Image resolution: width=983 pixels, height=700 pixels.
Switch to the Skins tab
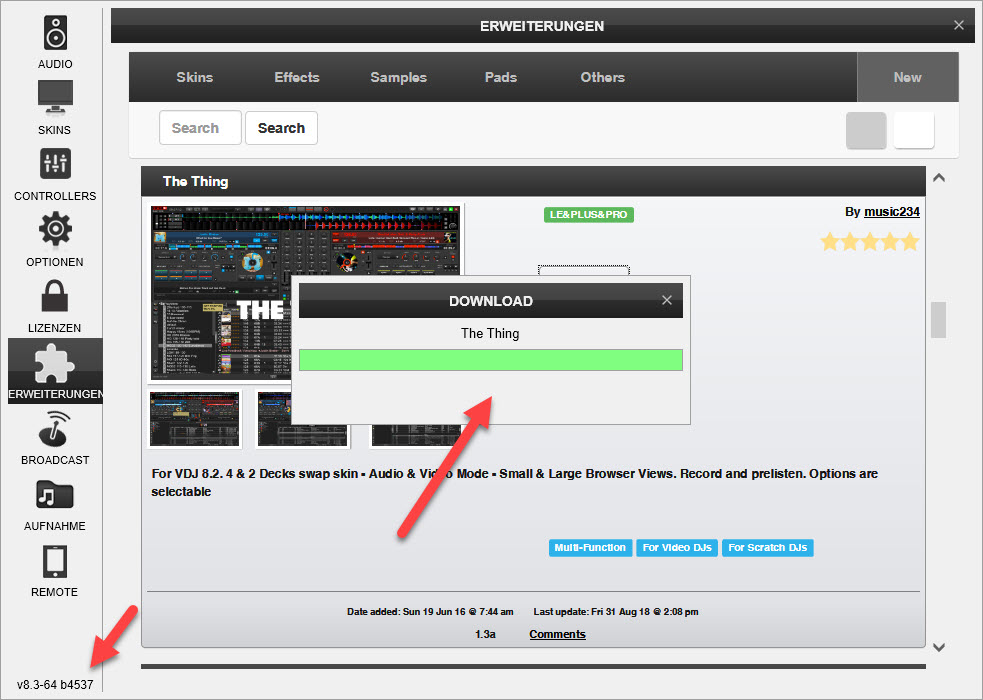194,77
